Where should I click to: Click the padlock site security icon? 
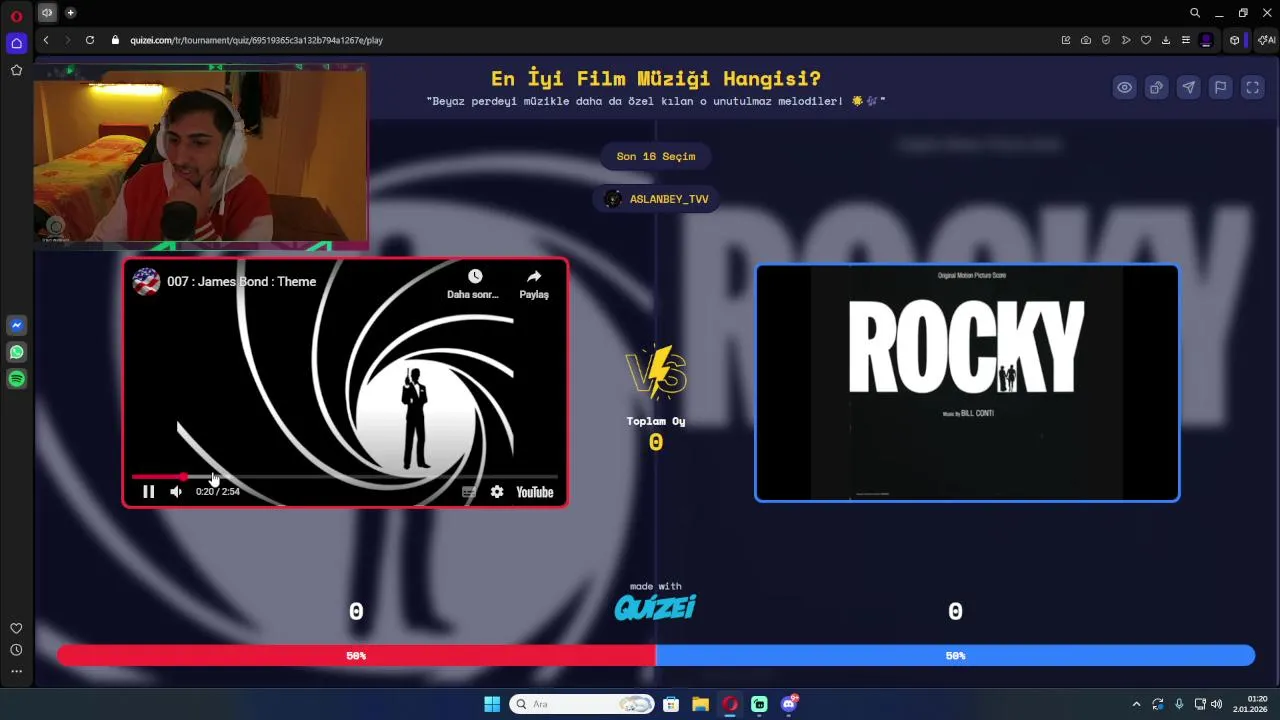click(115, 40)
